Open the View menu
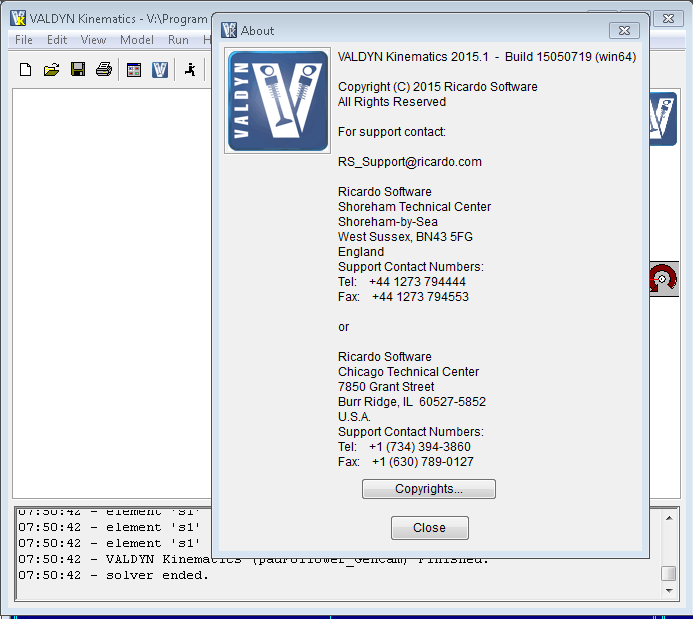Screen dimensions: 693x619 click(93, 40)
